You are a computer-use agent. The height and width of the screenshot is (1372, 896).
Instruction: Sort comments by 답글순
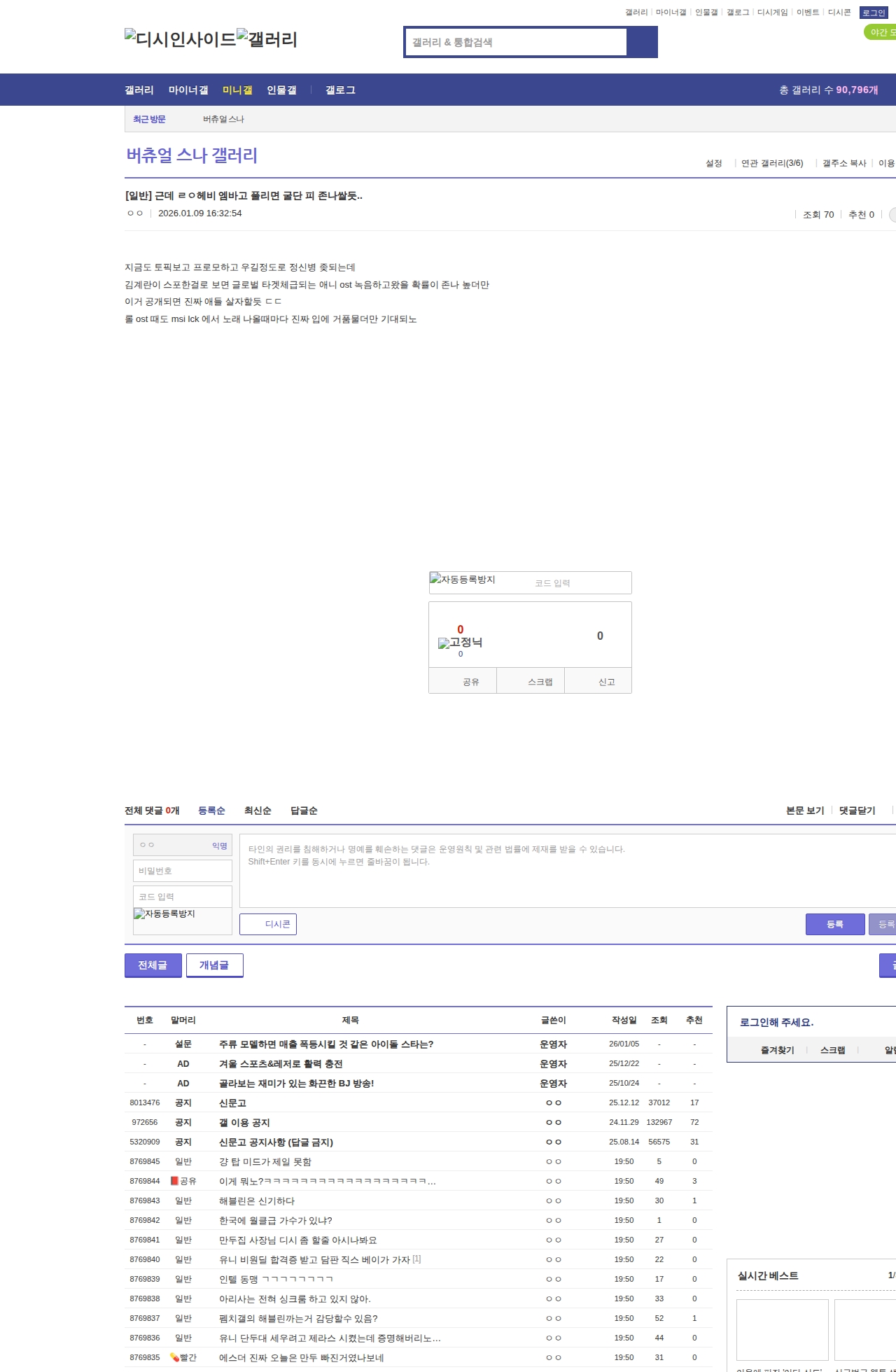304,811
